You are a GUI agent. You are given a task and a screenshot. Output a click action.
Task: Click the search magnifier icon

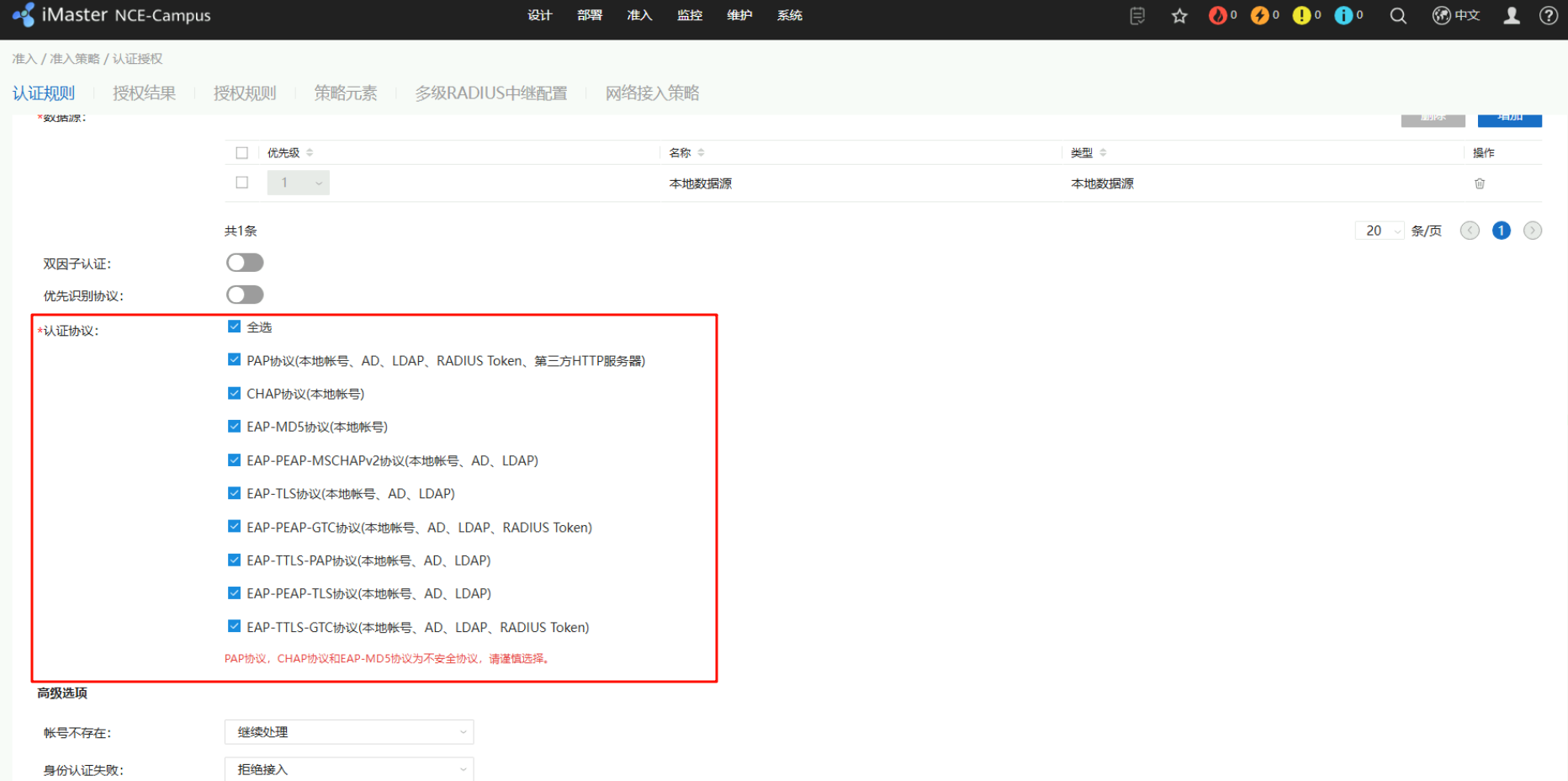pos(1398,16)
